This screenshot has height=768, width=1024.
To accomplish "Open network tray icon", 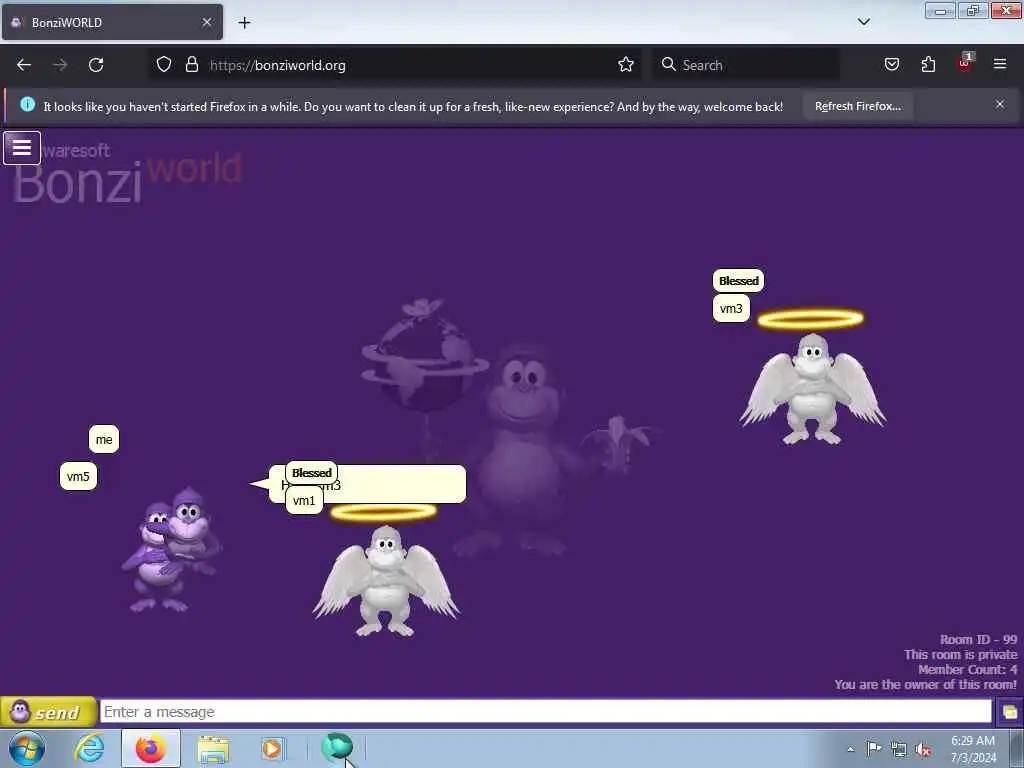I will point(899,749).
